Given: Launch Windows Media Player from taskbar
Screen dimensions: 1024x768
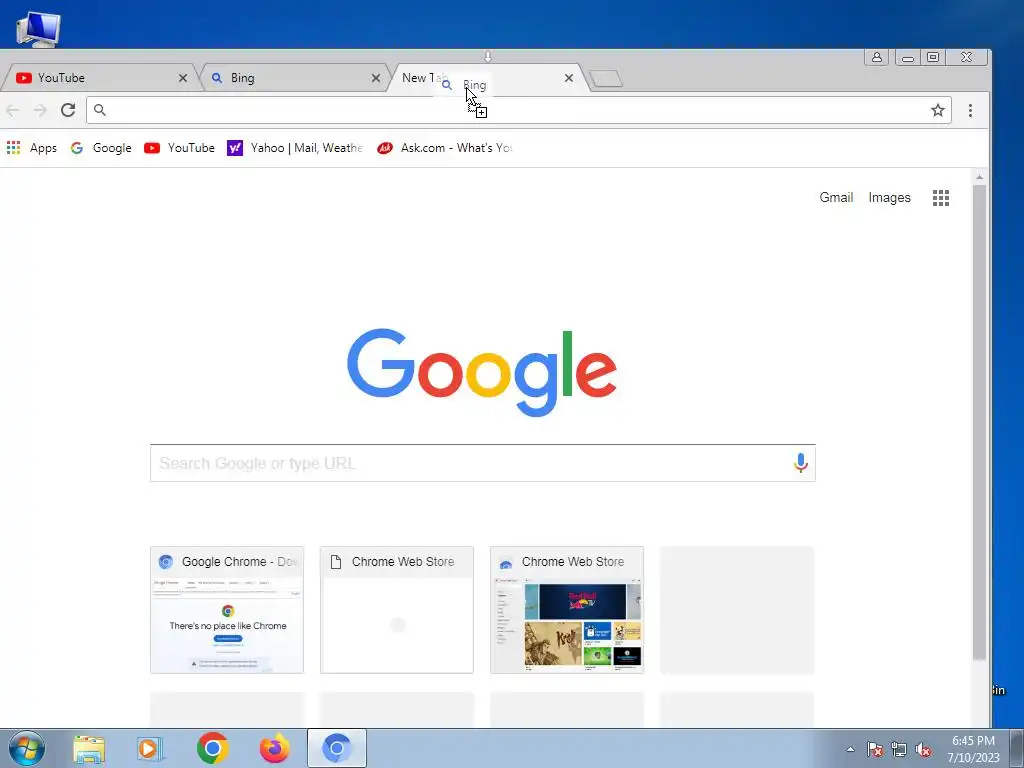Looking at the screenshot, I should [x=150, y=749].
